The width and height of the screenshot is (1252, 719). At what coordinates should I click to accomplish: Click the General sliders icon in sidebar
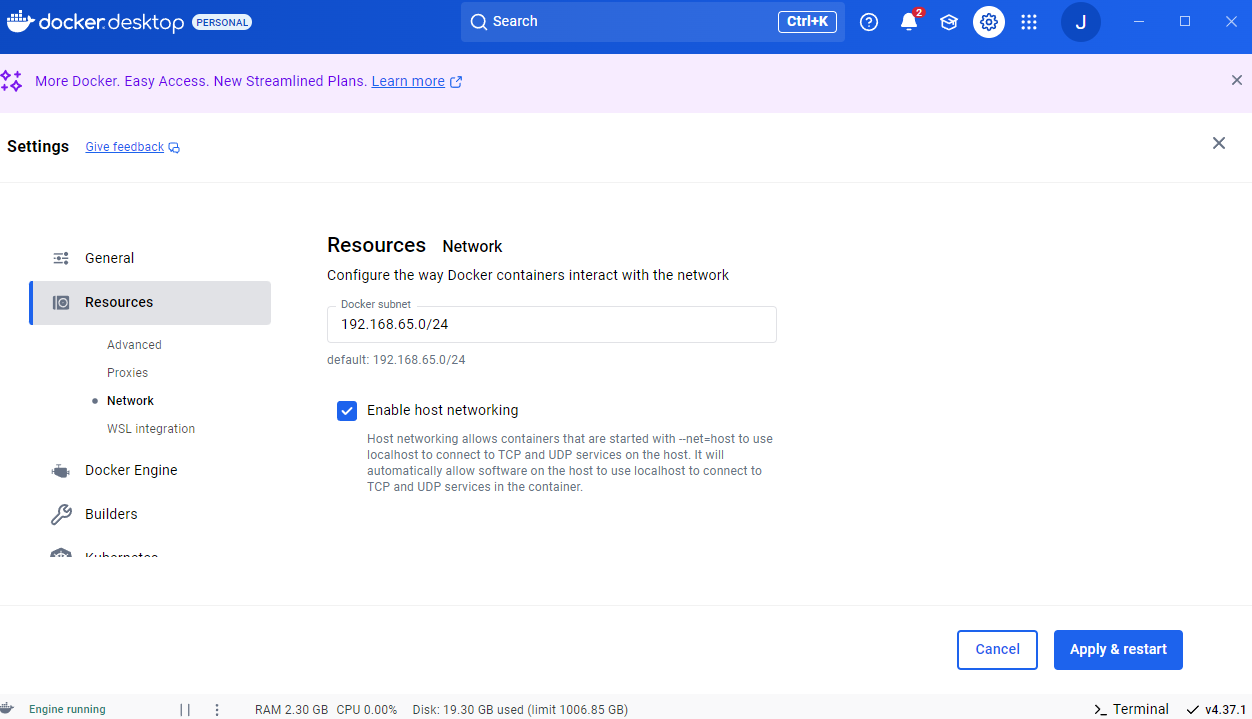61,258
